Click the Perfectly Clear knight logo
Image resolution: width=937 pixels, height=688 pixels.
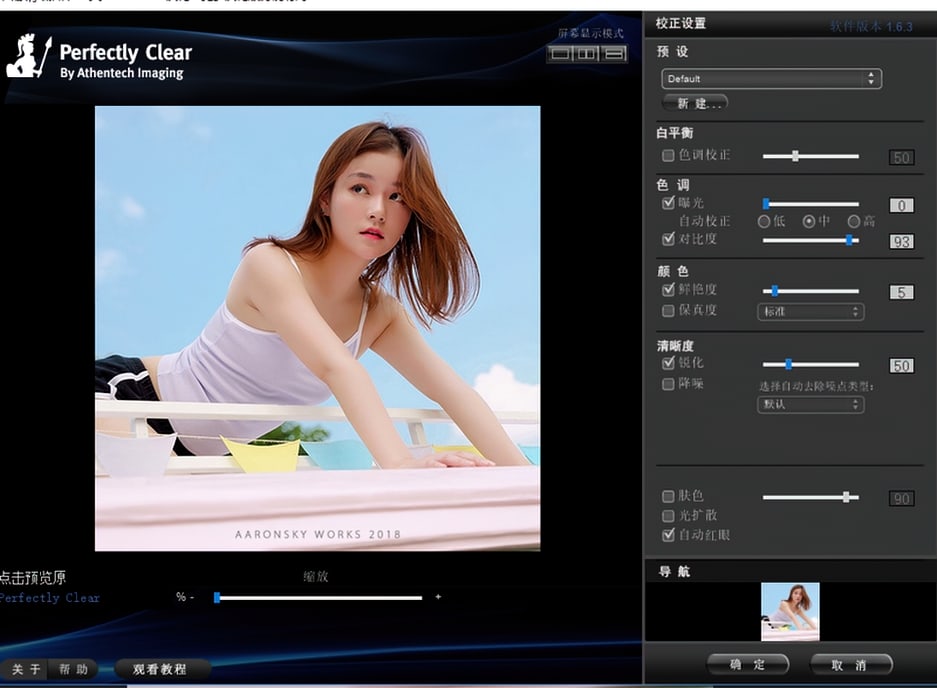coord(28,56)
